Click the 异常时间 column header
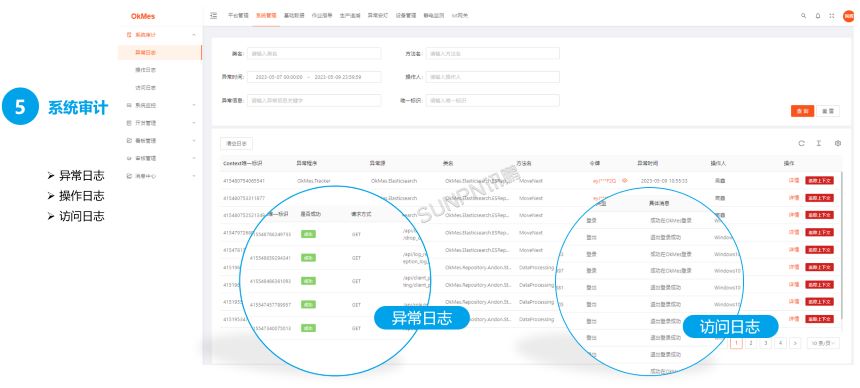Screen dimensions: 860x388 click(647, 163)
